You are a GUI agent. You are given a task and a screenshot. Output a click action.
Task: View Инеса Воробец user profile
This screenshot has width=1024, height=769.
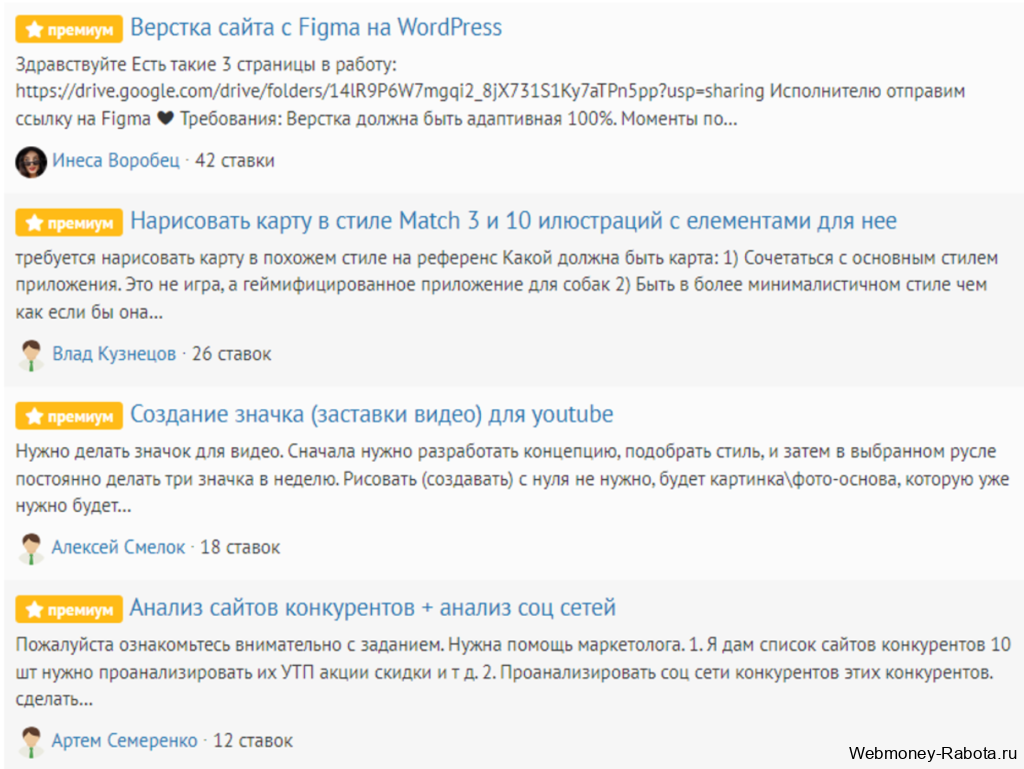point(116,161)
